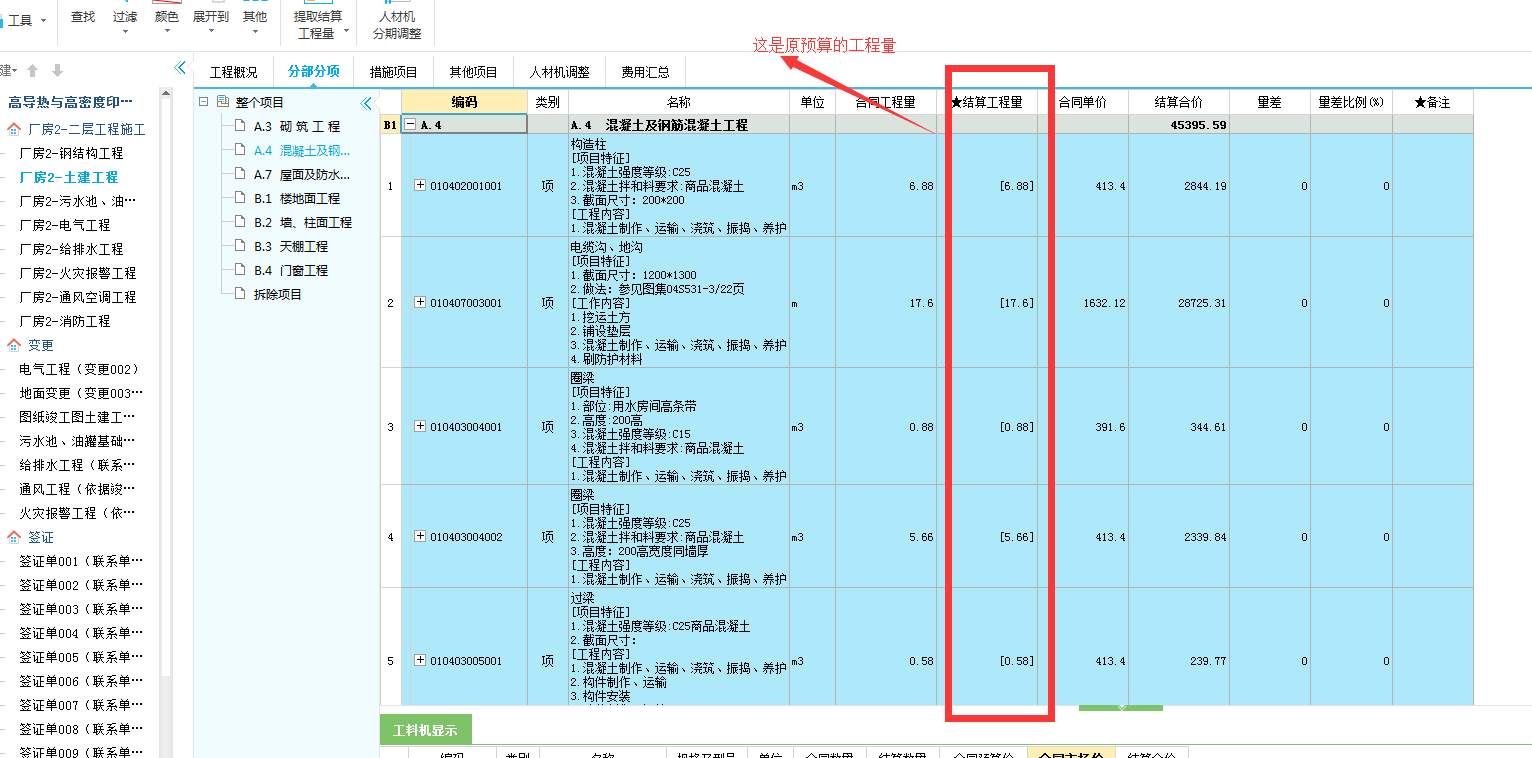Select A.4 混凝土及钢 tree node
The image size is (1532, 758).
301,151
